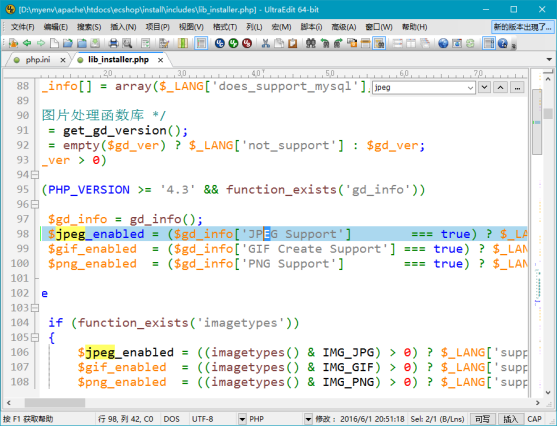Open the web browser globe icon
Screen dimensions: 557x426
click(x=443, y=43)
